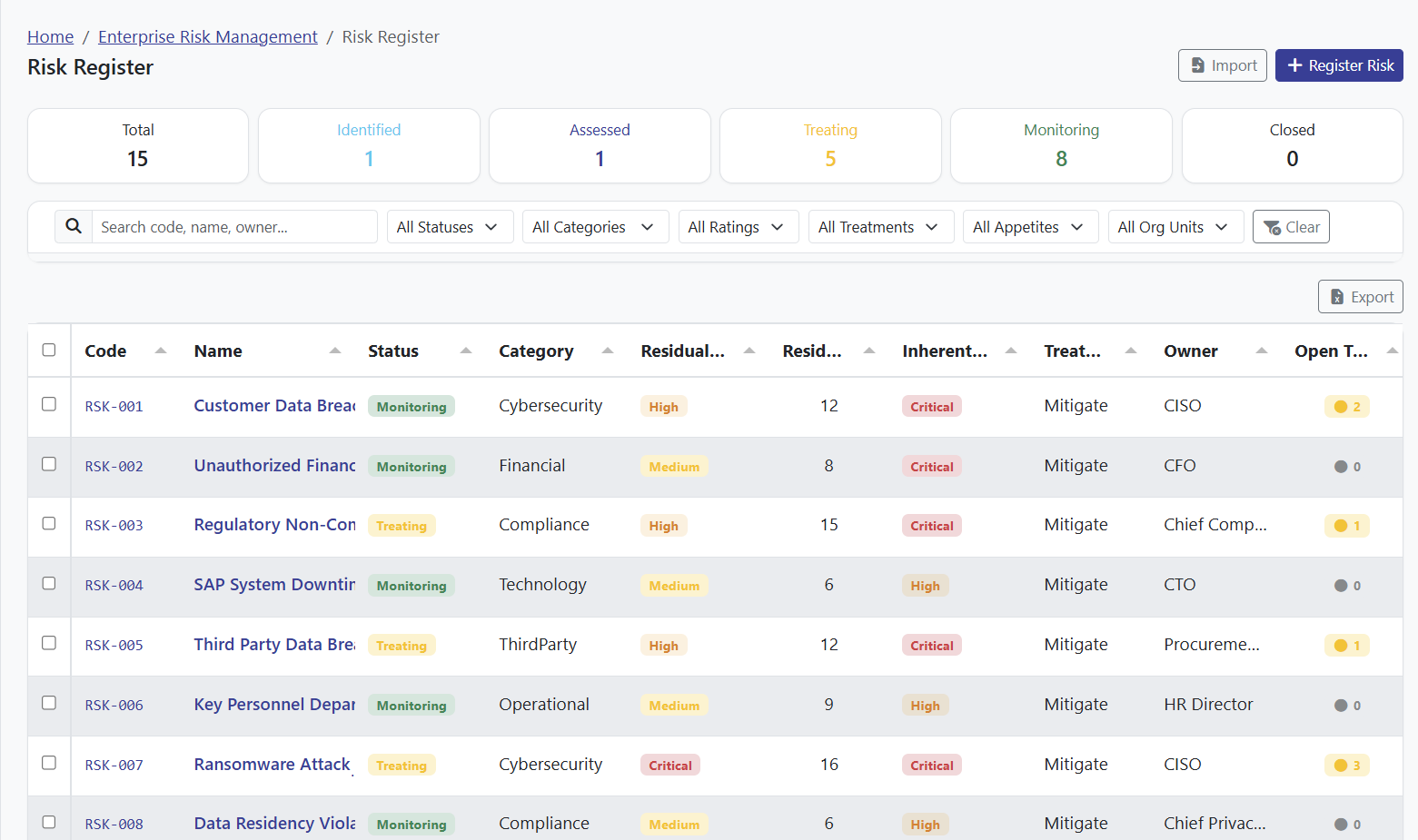
Task: Open RSK-003 open treatments badge
Action: (1347, 526)
